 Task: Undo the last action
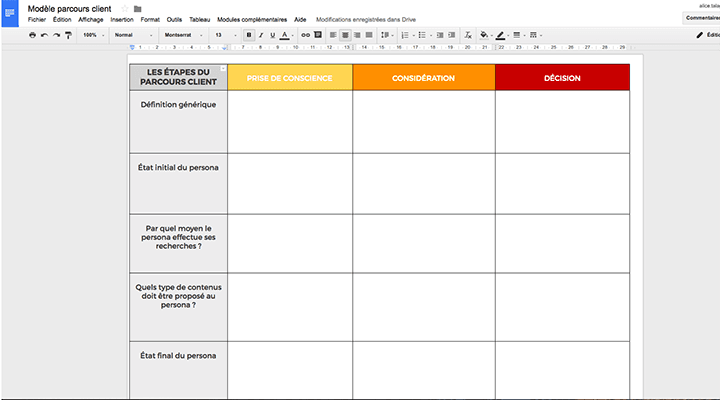[44, 35]
